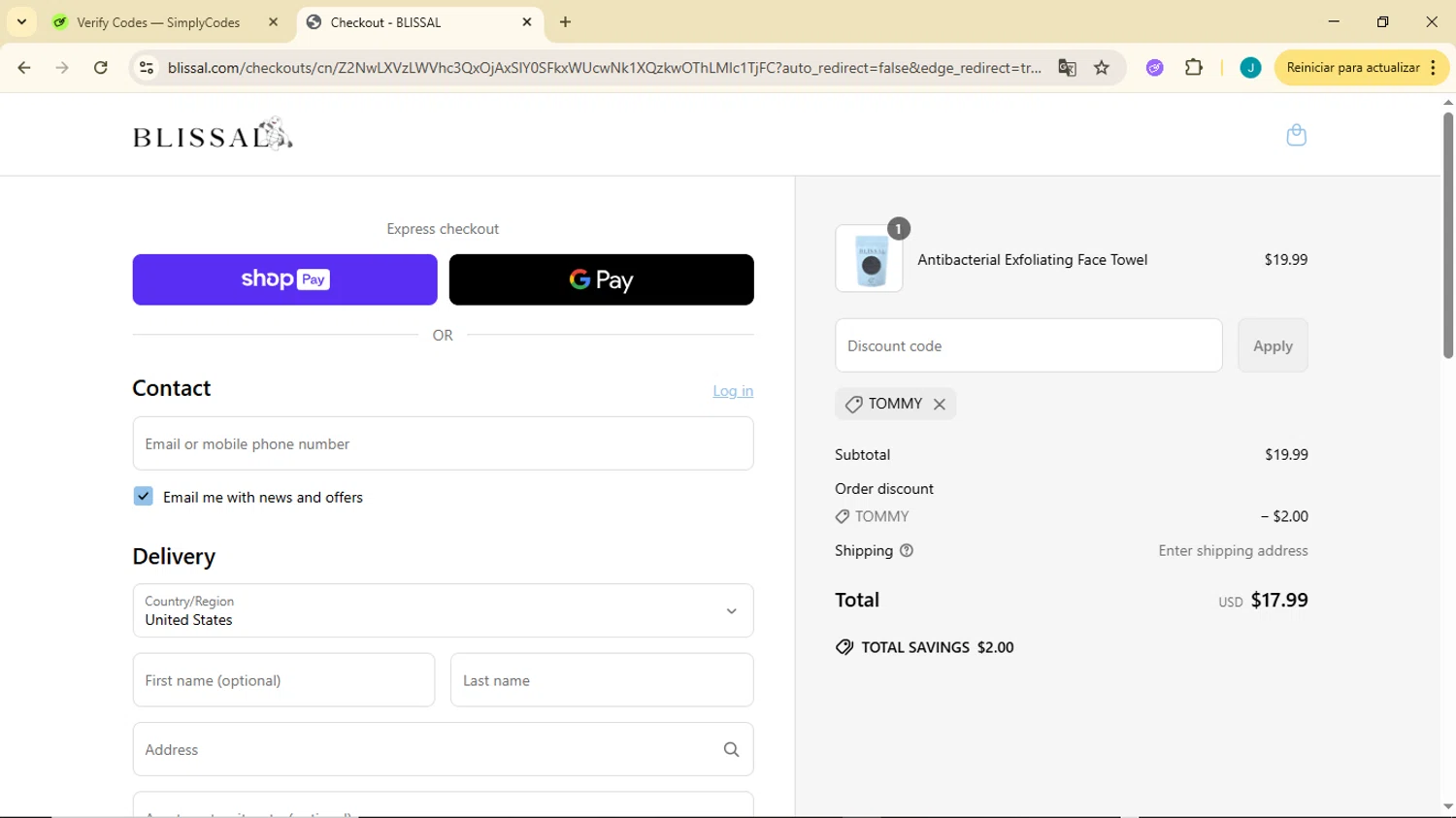The image size is (1456, 818).
Task: Open the shopping bag cart icon
Action: pos(1296,135)
